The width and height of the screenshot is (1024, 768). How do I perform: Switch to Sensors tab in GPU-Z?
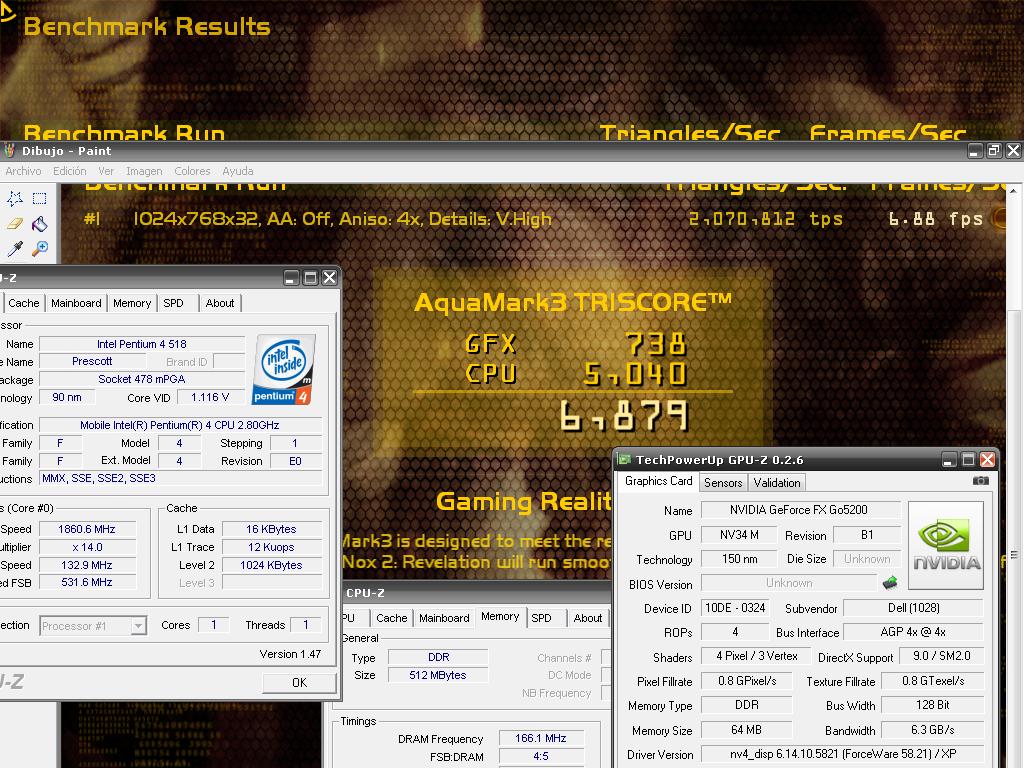point(723,483)
